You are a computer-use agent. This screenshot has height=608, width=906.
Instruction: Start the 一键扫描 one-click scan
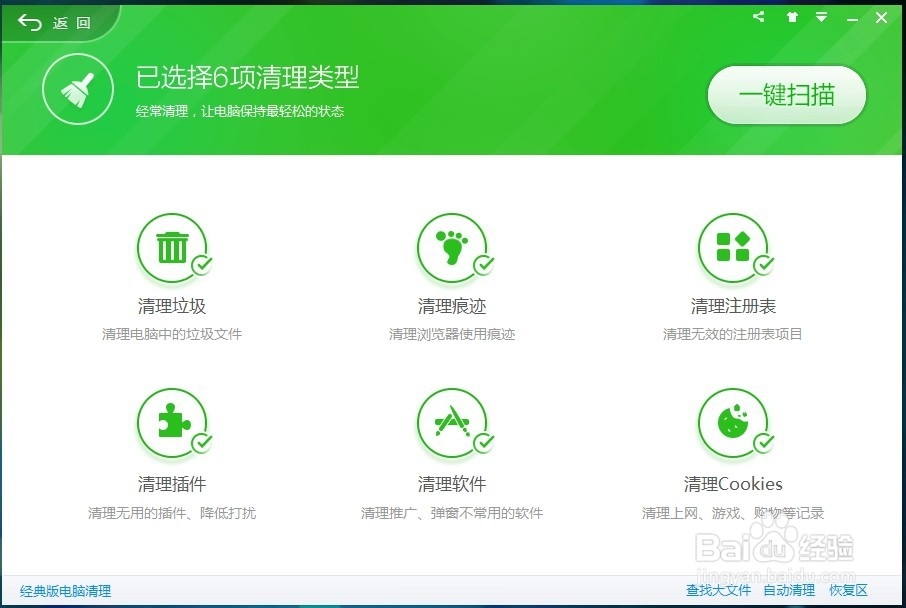(786, 95)
